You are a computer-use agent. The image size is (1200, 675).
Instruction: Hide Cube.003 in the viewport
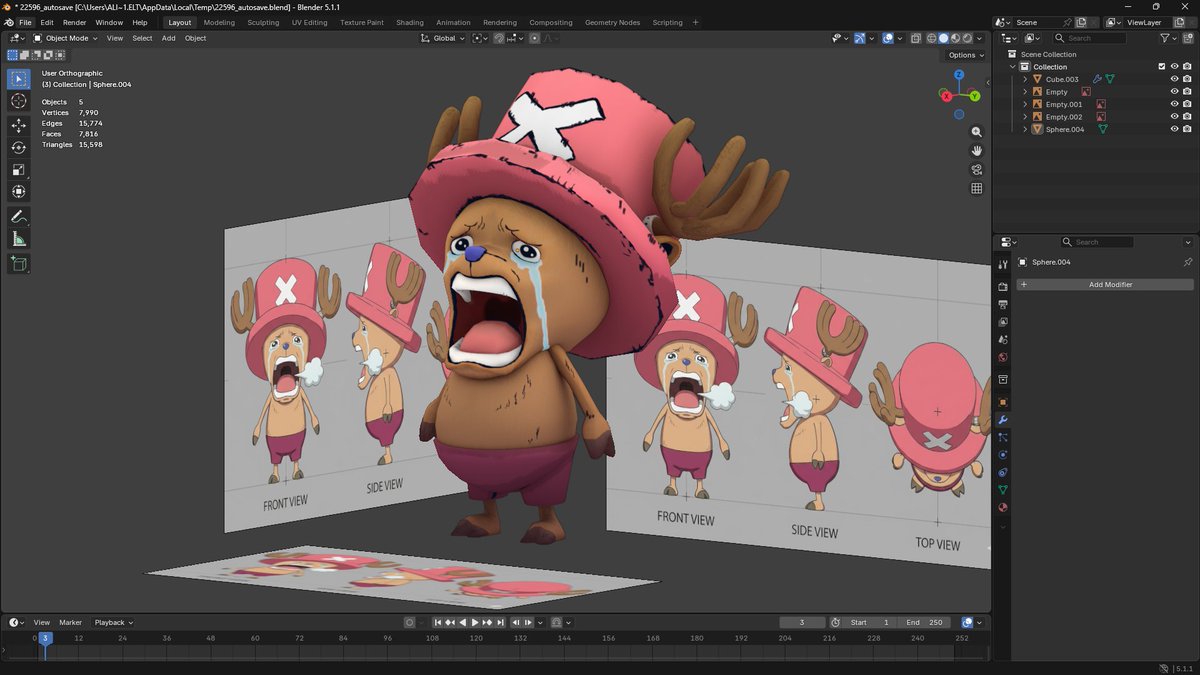pos(1174,79)
